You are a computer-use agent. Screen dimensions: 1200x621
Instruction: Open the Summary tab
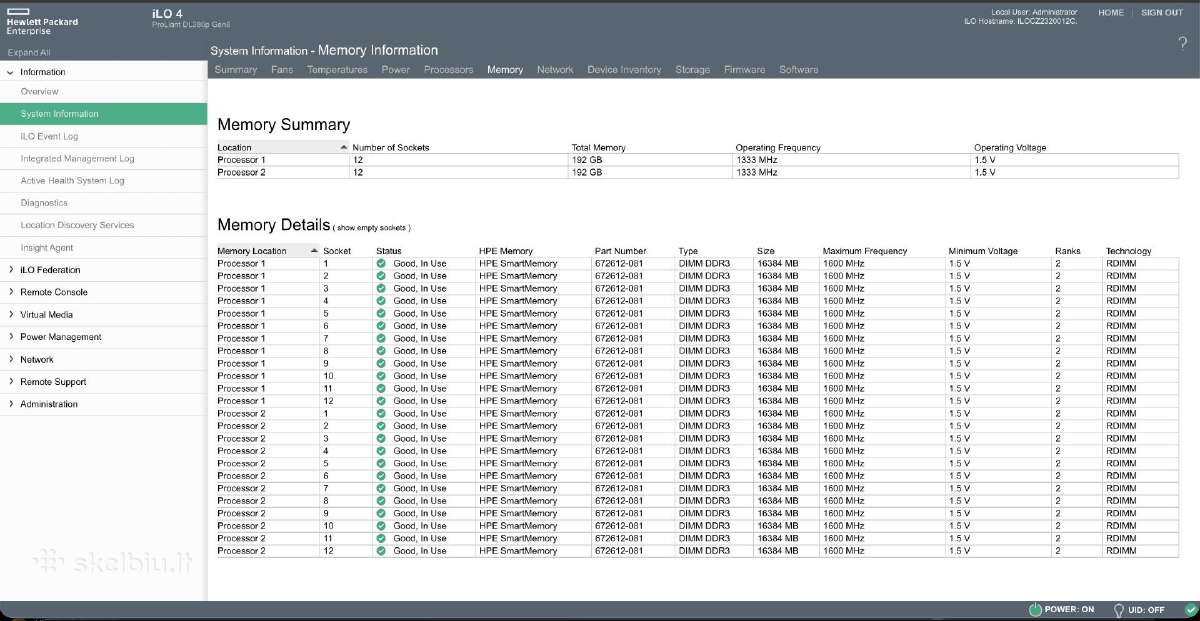(236, 70)
